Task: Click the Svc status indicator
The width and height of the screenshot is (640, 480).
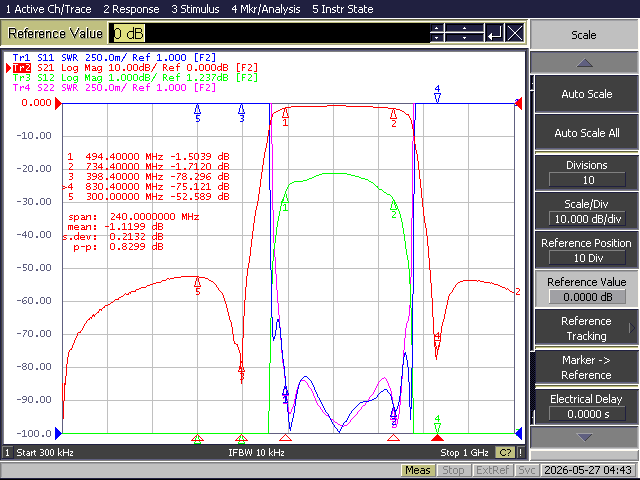Action: click(527, 471)
